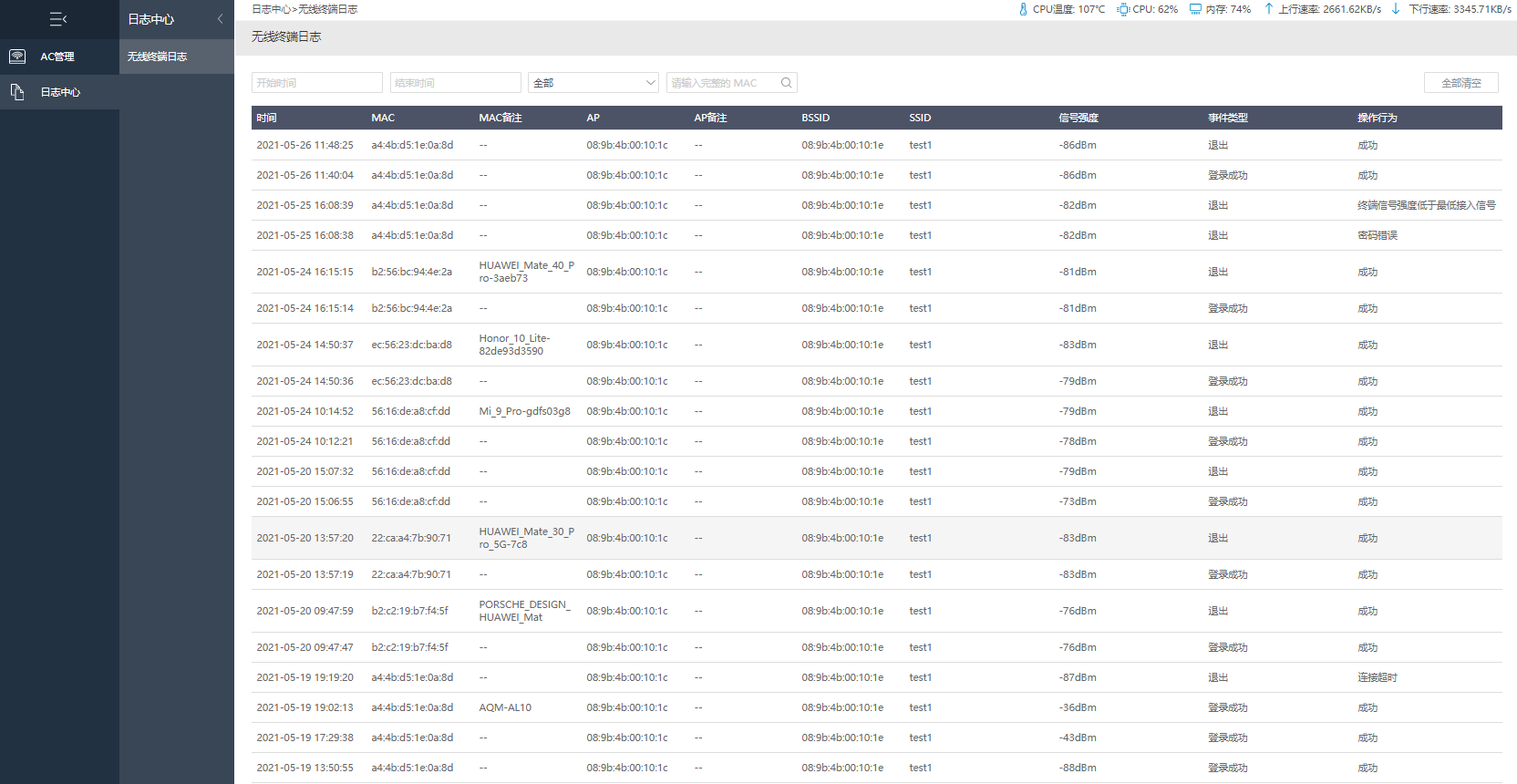Viewport: 1517px width, 784px height.
Task: Click 日志中心 in the breadcrumb
Action: click(x=271, y=9)
